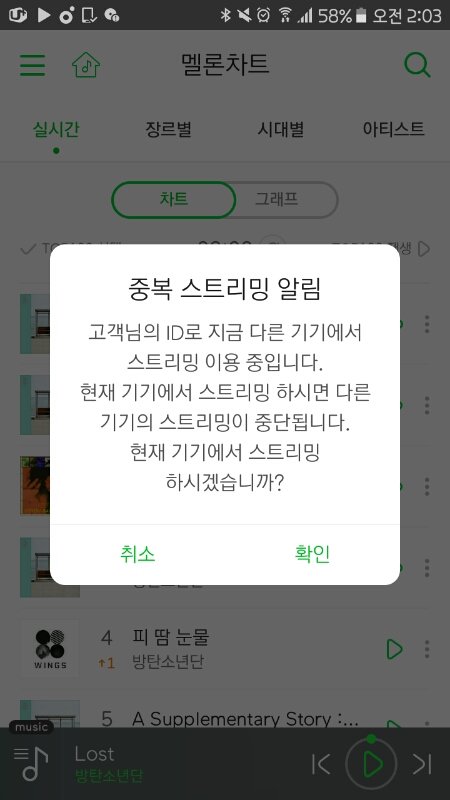Switch to the 그래프 view
The height and width of the screenshot is (800, 450).
[277, 199]
